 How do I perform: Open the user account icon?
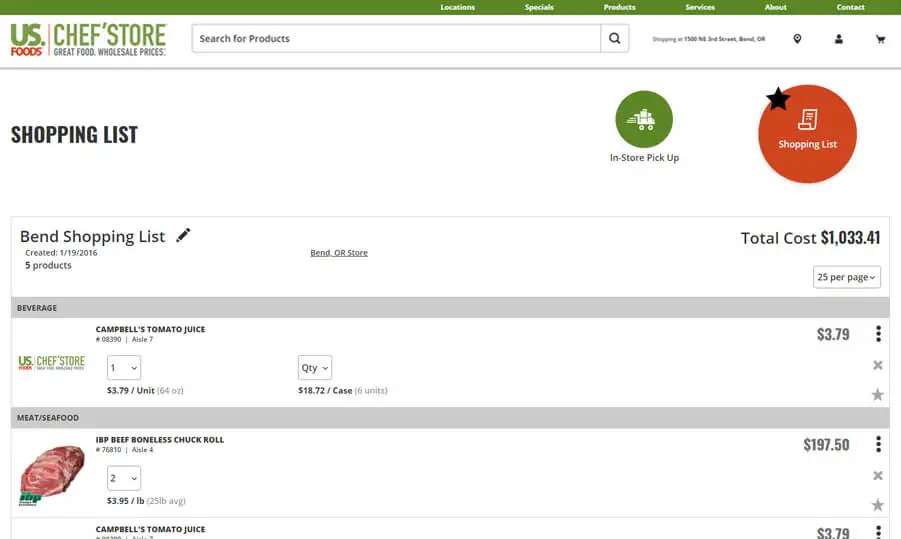(838, 39)
